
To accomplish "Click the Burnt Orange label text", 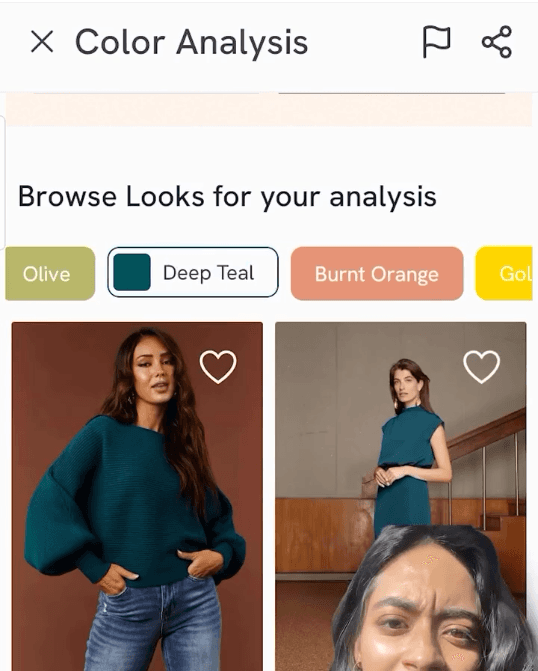I will [x=377, y=274].
